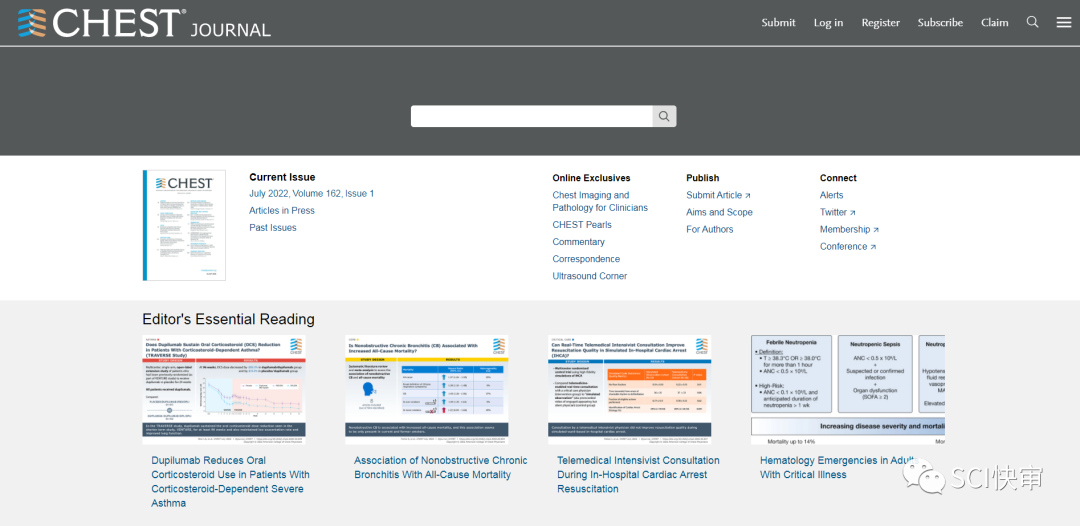Click the CHEST Journal logo

pyautogui.click(x=144, y=23)
